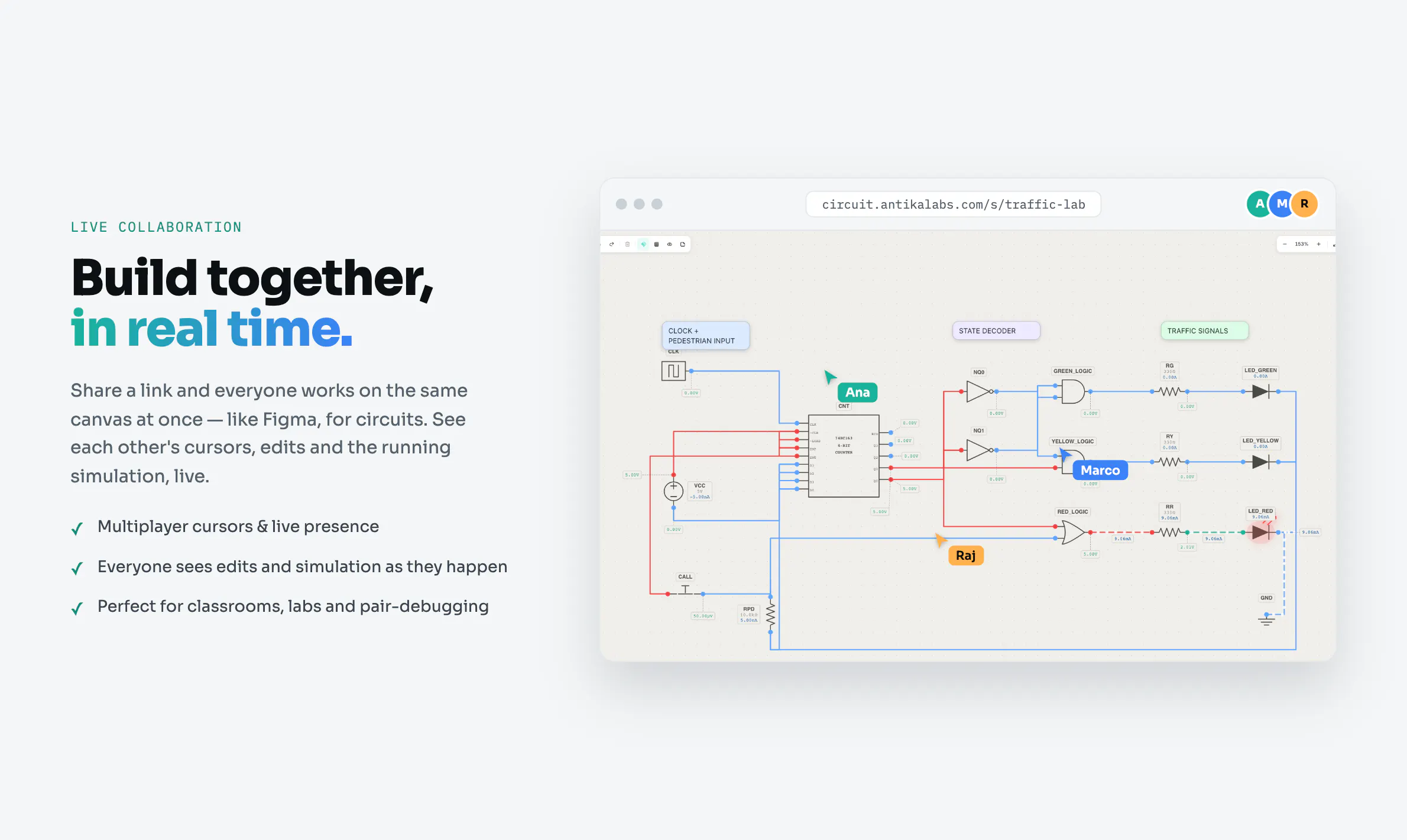The image size is (1407, 840).
Task: Select the LED_YELLOW diode symbol
Action: 1260,462
